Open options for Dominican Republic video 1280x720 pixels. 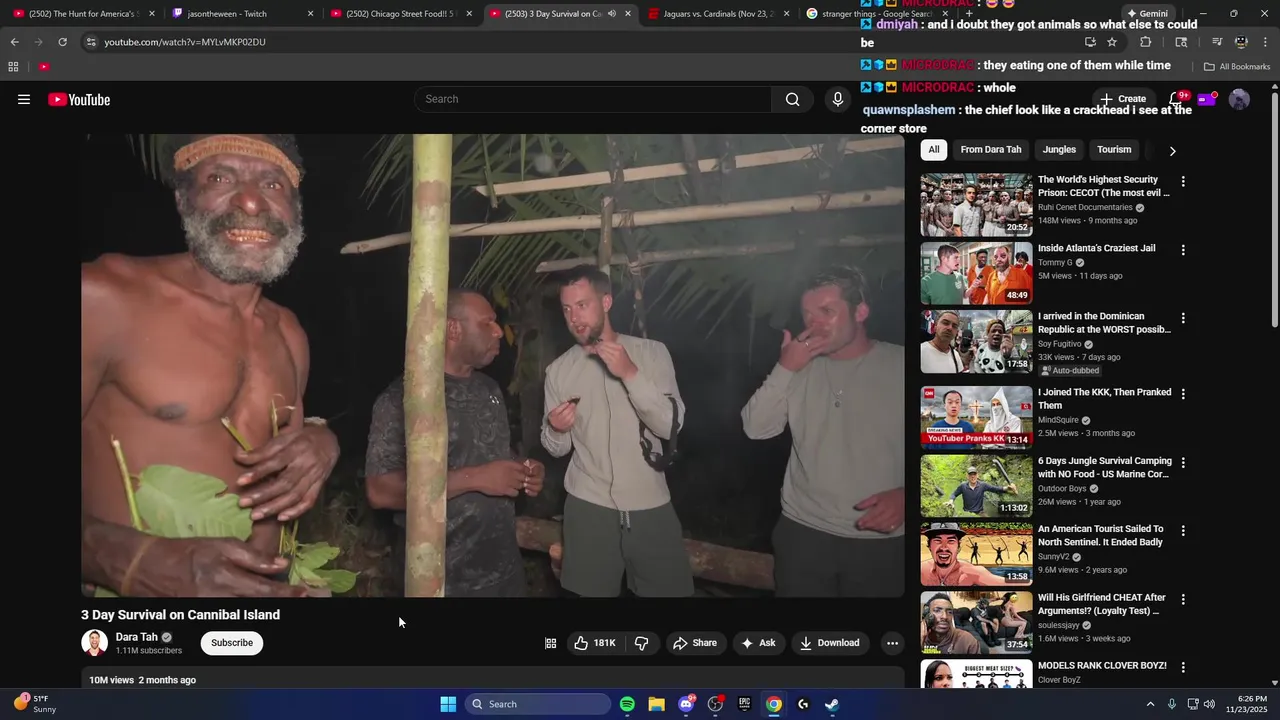1183,318
